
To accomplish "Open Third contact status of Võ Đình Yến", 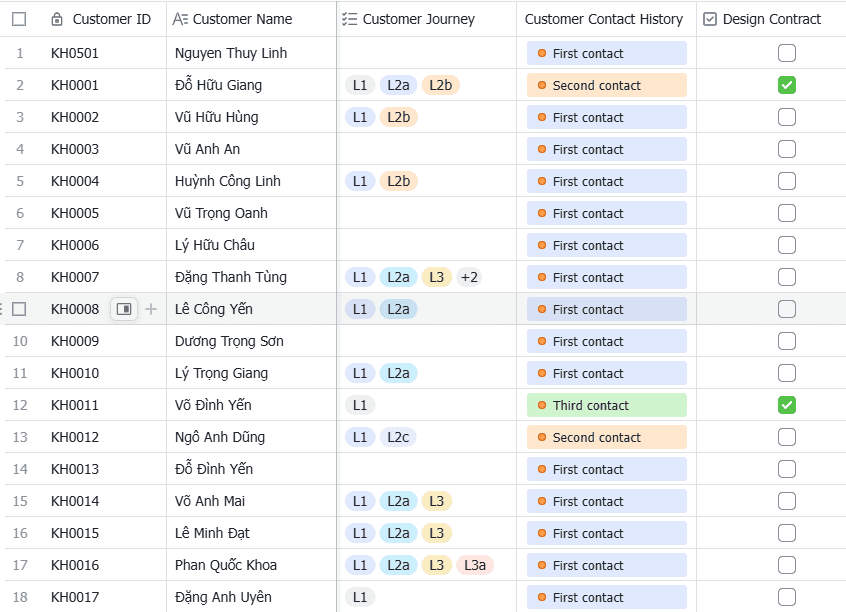I will click(x=606, y=405).
